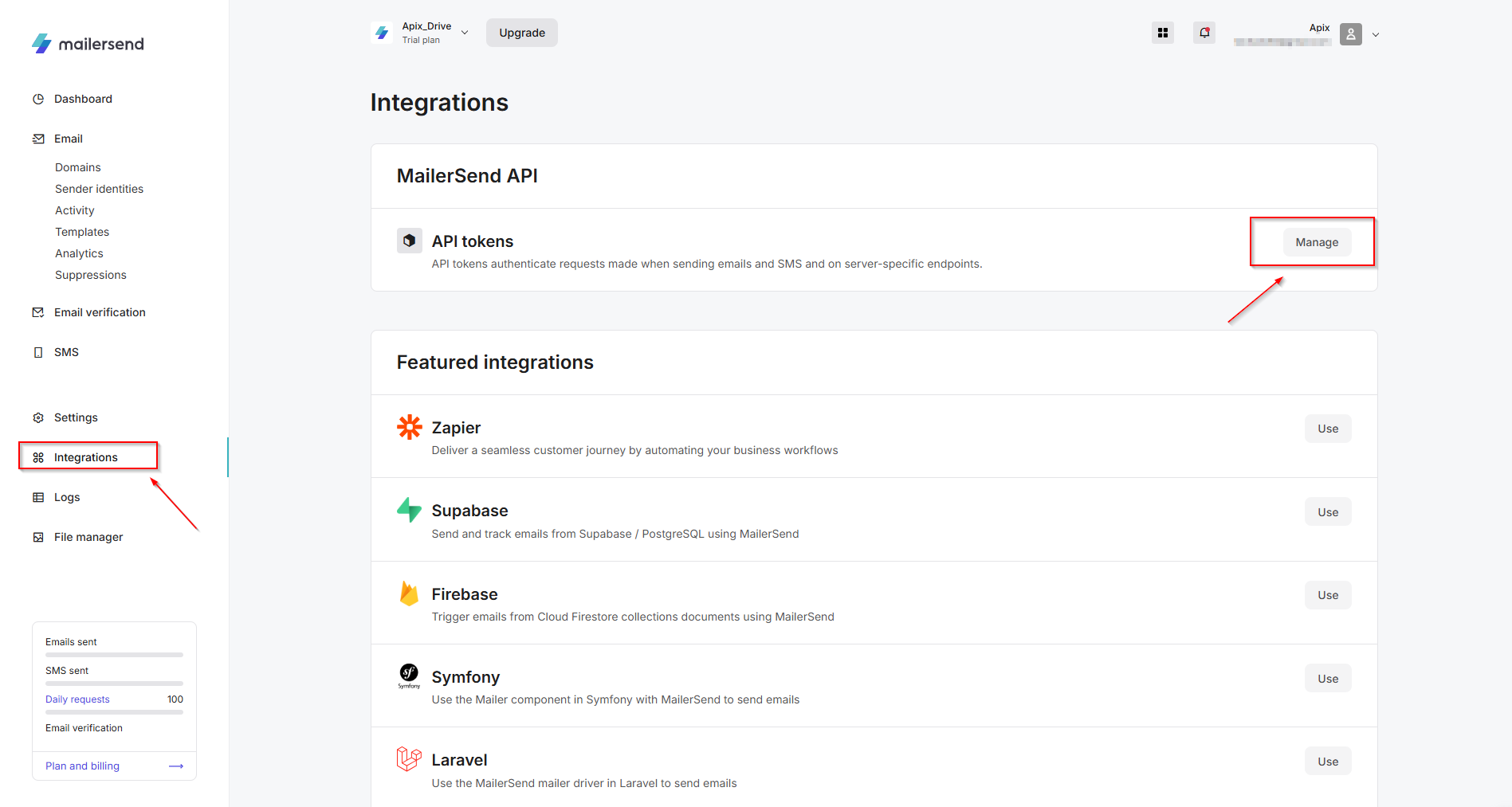Click the Email verification usage label
This screenshot has width=1512, height=807.
[x=84, y=728]
